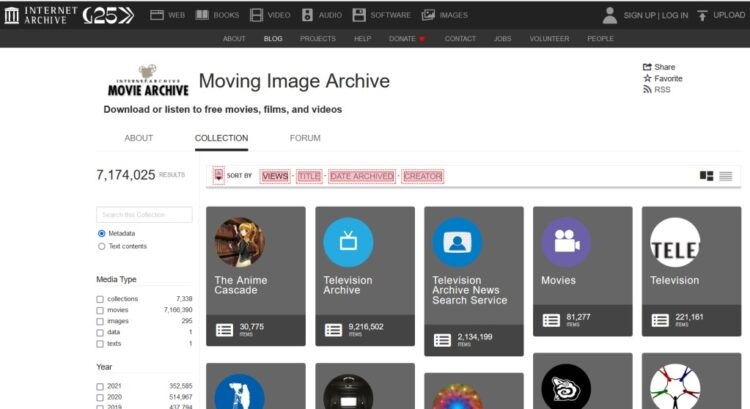Check the texts media type checkbox
The width and height of the screenshot is (750, 409).
coord(100,344)
